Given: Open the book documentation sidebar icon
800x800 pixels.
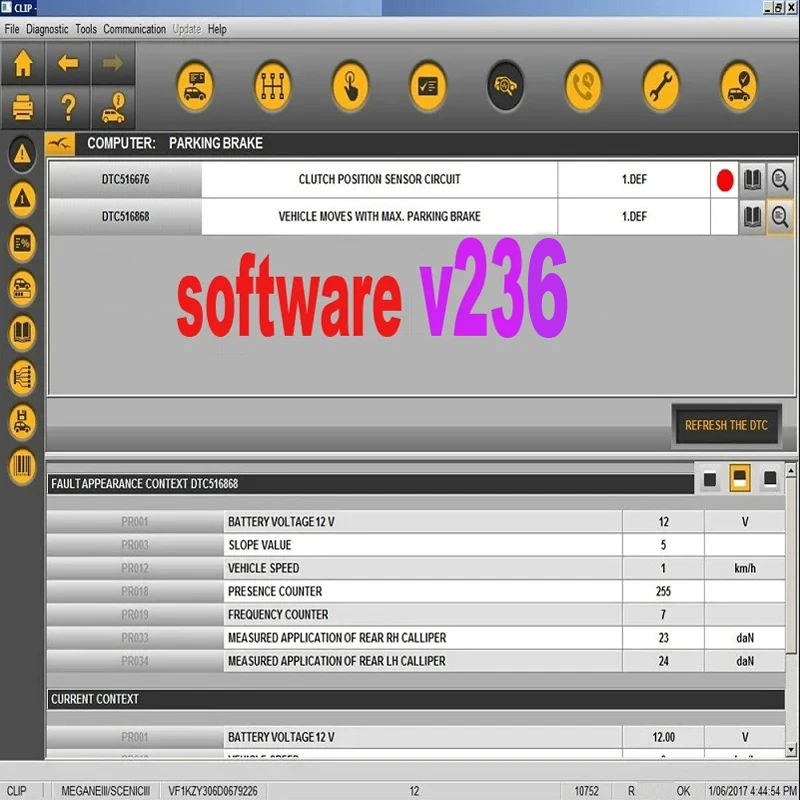Looking at the screenshot, I should tap(22, 333).
